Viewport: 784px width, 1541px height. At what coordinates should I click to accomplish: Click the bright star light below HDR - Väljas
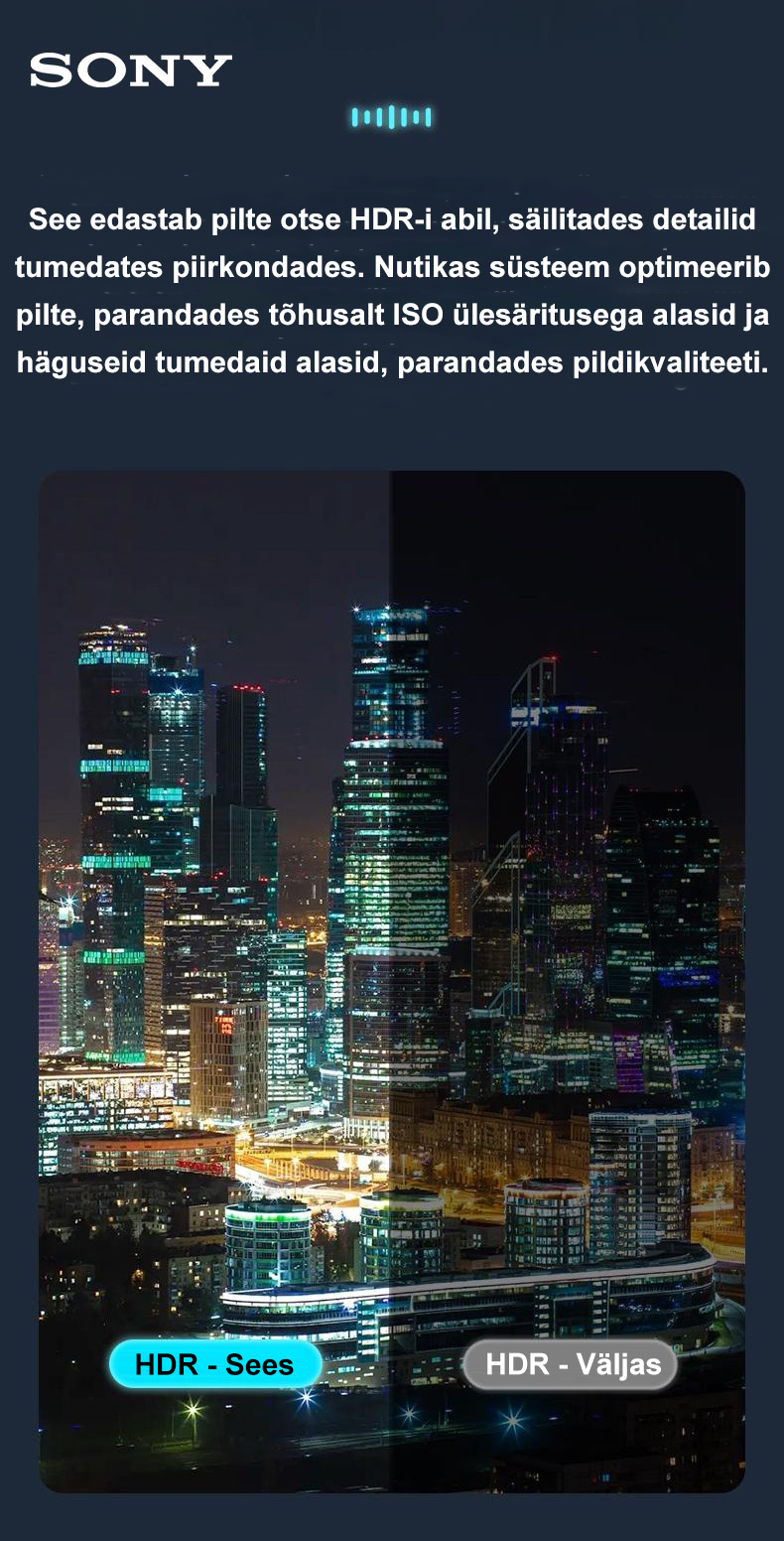click(x=513, y=1420)
